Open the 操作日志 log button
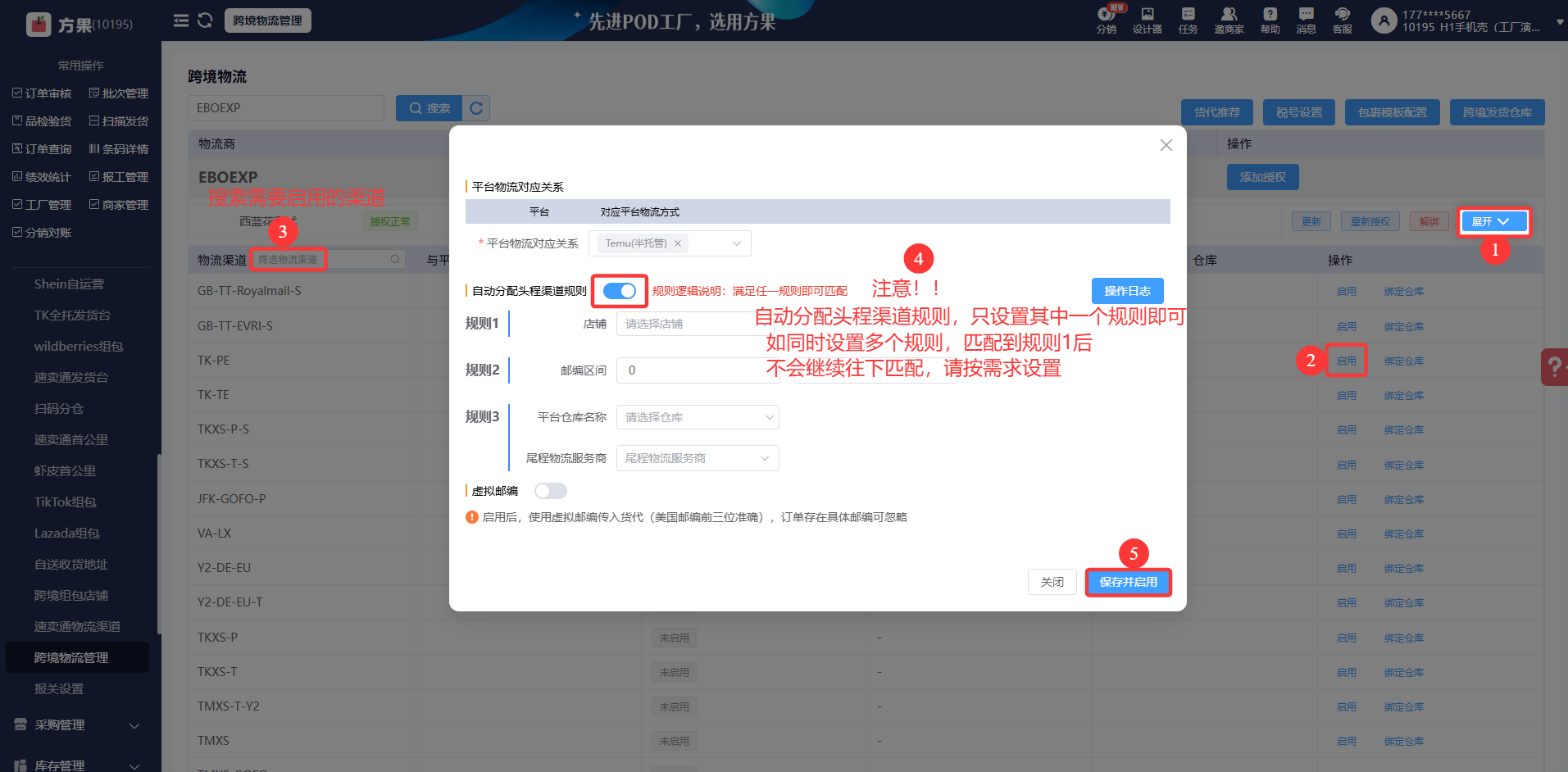 pos(1127,291)
